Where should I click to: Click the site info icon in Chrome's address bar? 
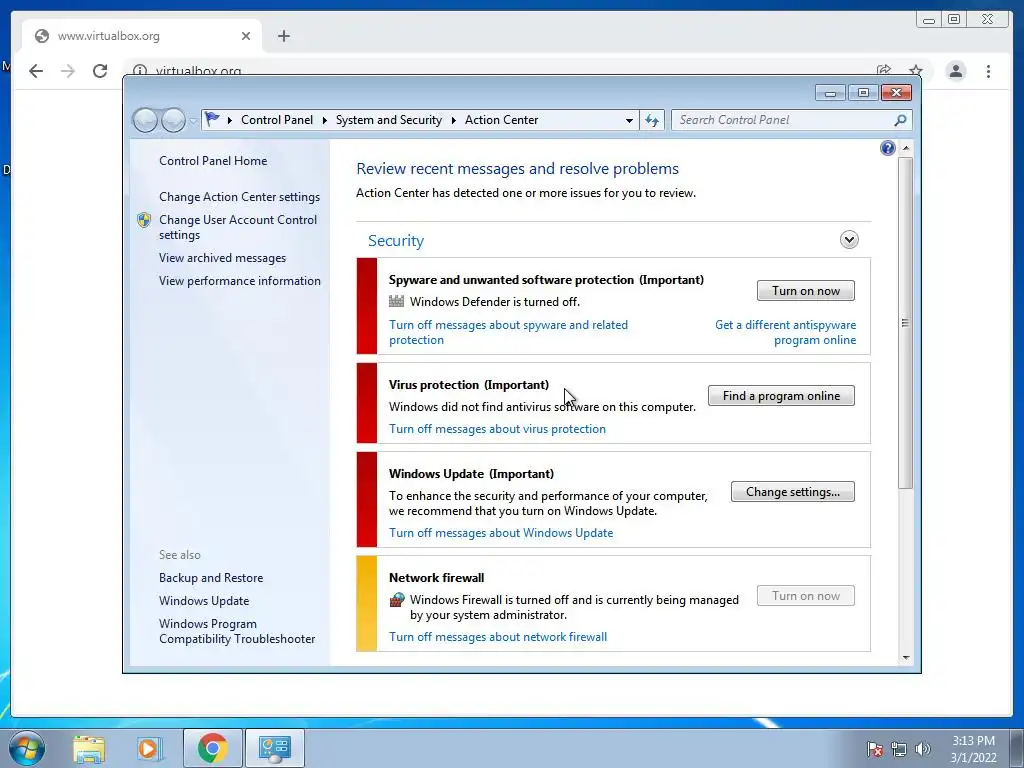[139, 70]
